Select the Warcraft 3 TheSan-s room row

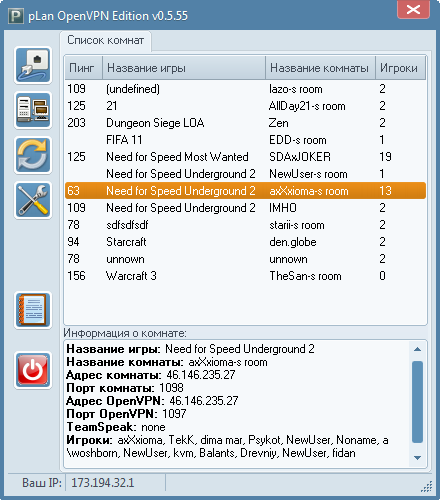[245, 276]
